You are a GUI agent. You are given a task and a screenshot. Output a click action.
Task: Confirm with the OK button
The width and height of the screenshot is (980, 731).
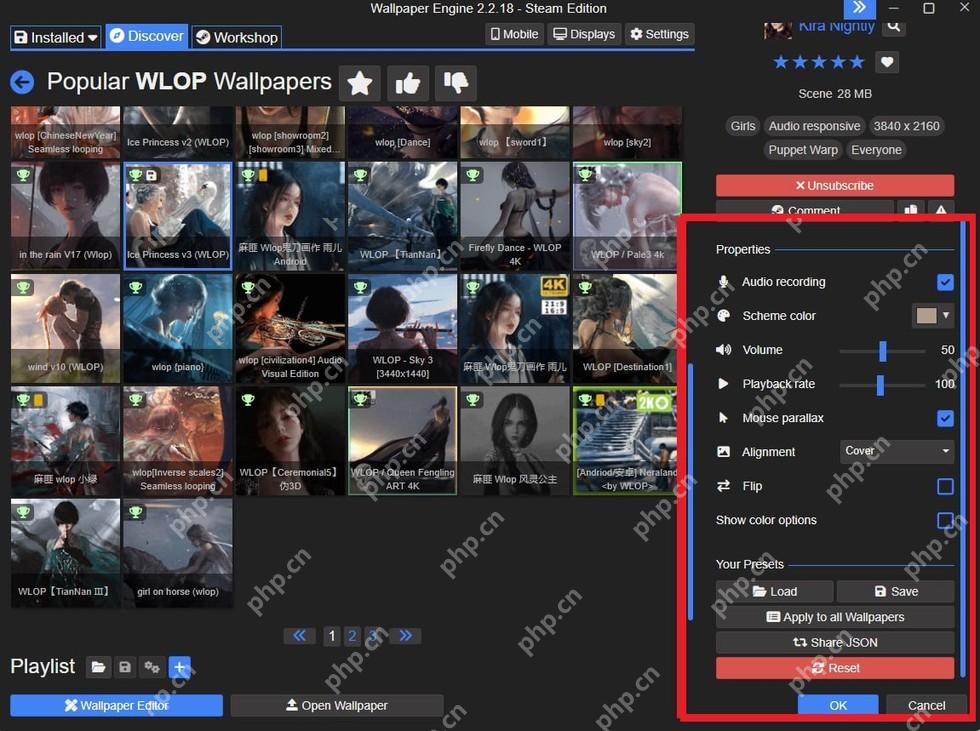[x=838, y=705]
